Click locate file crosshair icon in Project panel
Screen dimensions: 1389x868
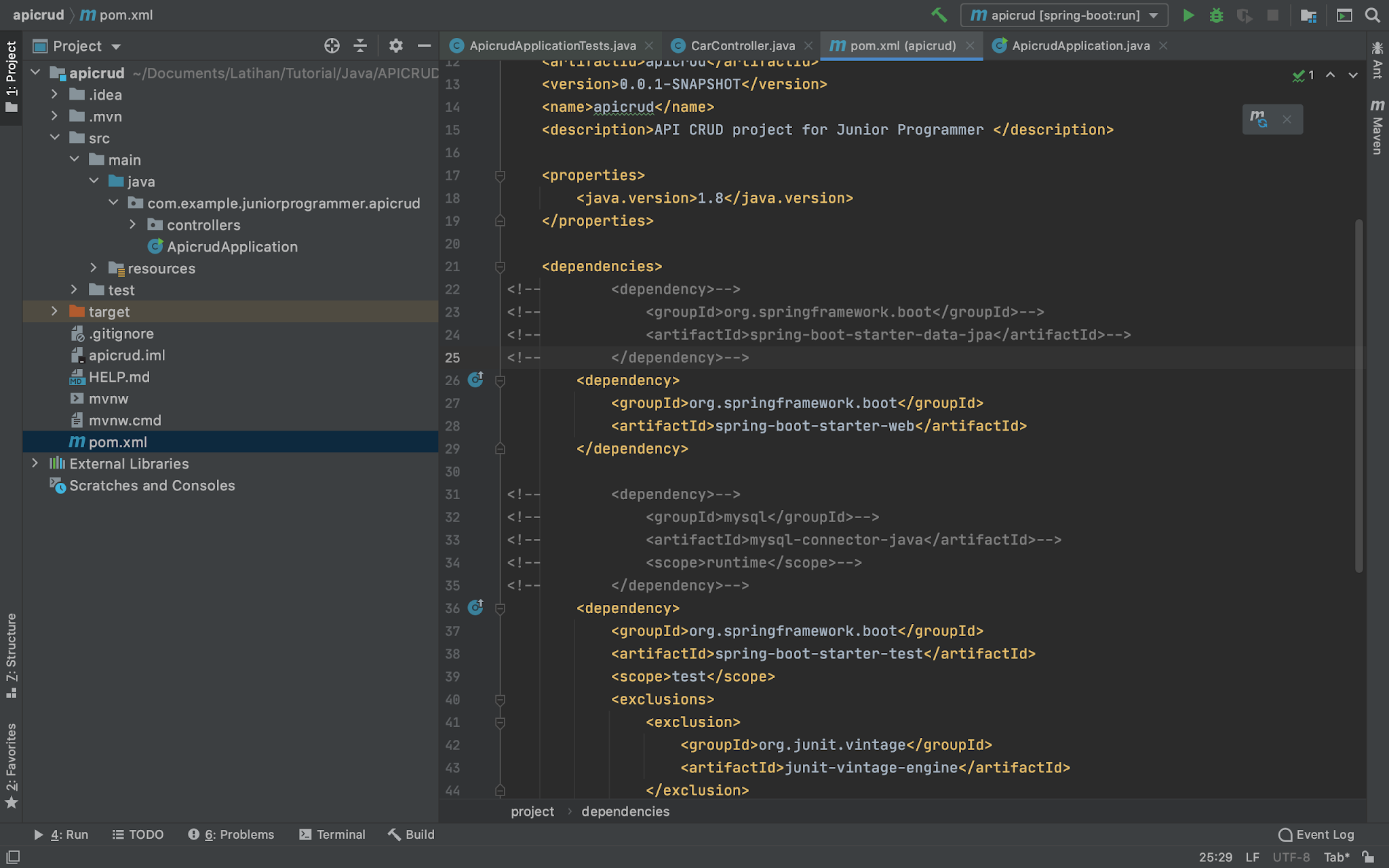click(x=332, y=45)
